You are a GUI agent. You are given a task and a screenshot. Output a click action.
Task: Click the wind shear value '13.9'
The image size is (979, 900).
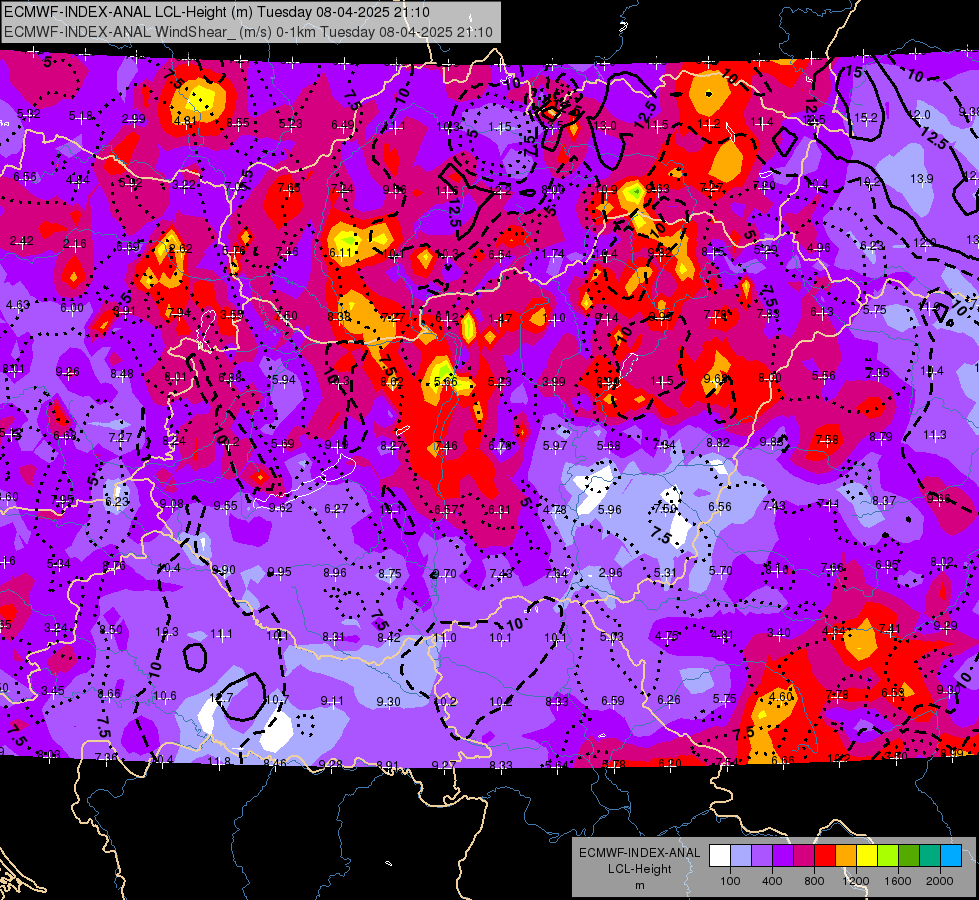pos(921,179)
